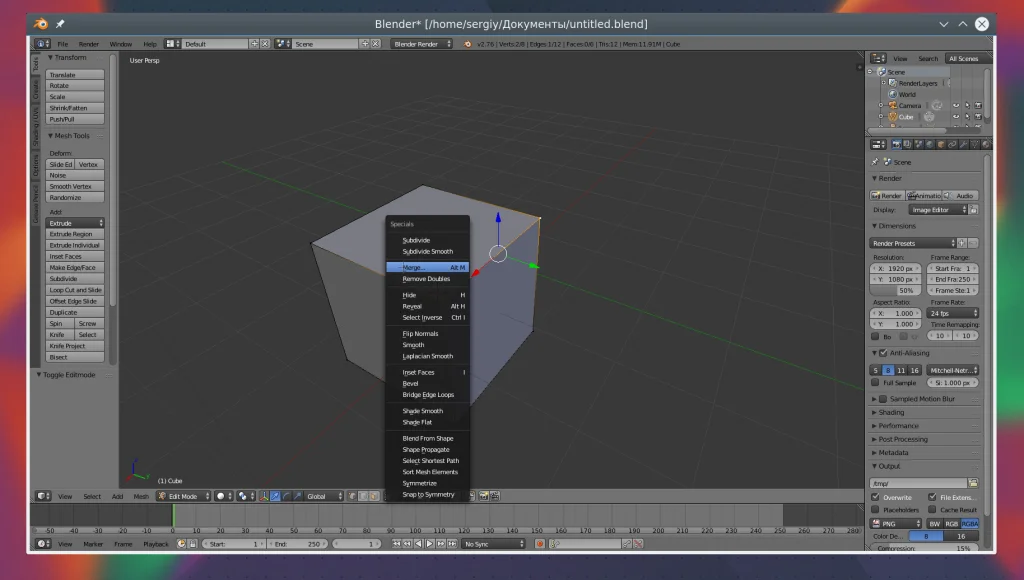1024x580 pixels.
Task: Enable the Full Sample checkbox
Action: [876, 383]
